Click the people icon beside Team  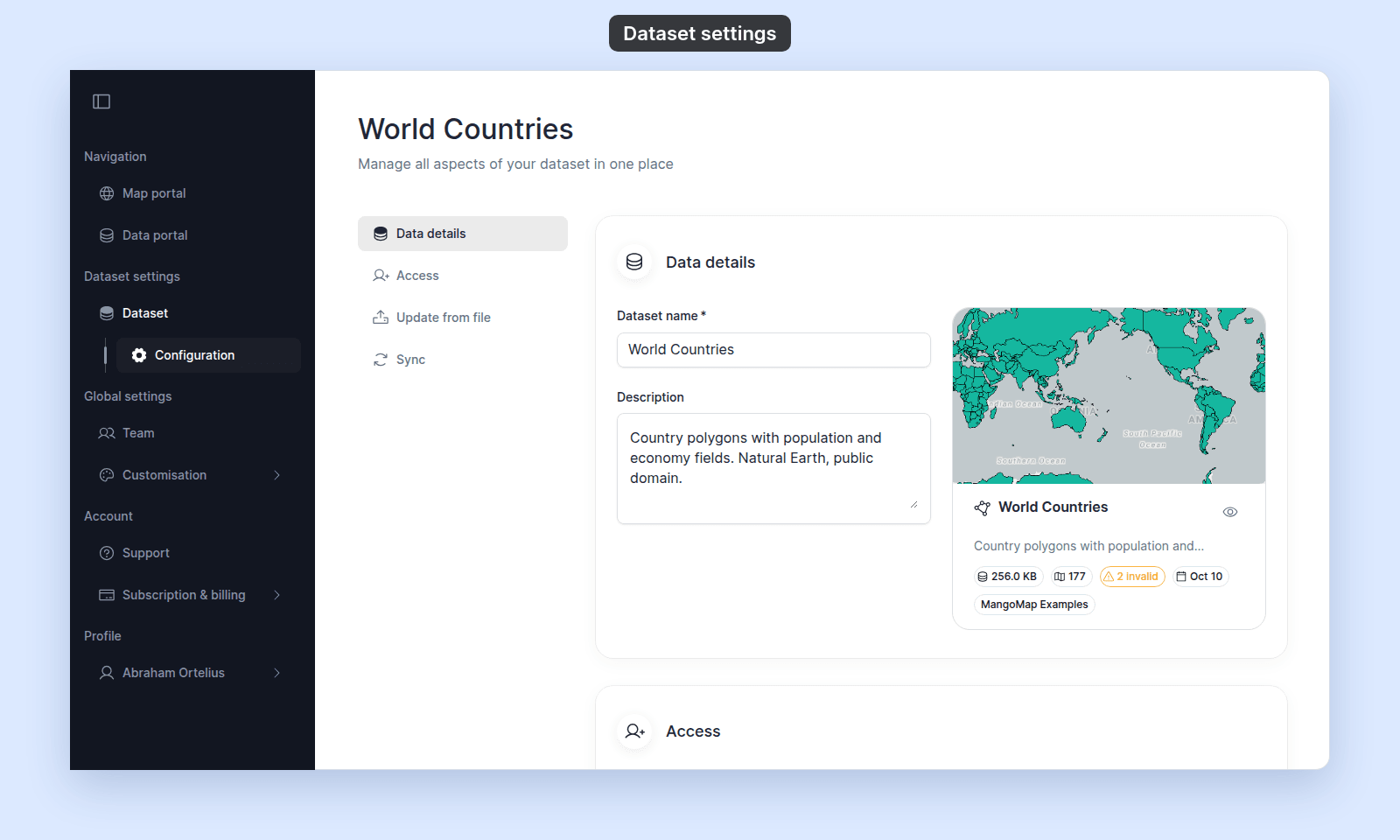(107, 433)
